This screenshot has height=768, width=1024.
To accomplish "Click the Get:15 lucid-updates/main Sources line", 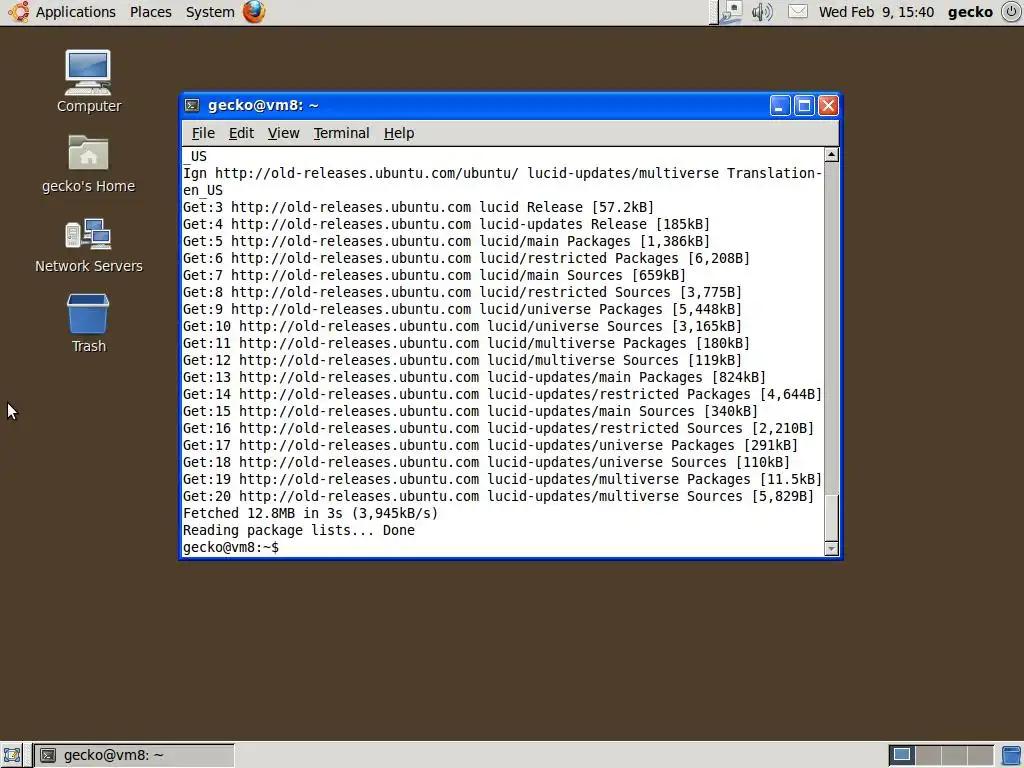I will pyautogui.click(x=470, y=411).
